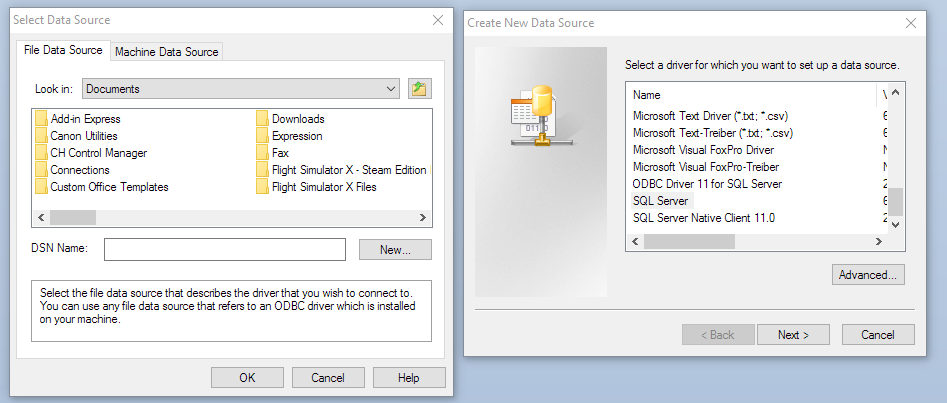Select the Custom Office Templates folder
This screenshot has width=947, height=403.
[x=102, y=187]
